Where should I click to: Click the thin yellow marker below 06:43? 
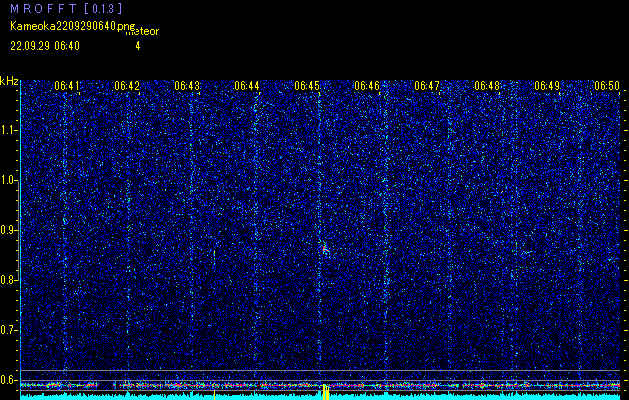click(215, 395)
